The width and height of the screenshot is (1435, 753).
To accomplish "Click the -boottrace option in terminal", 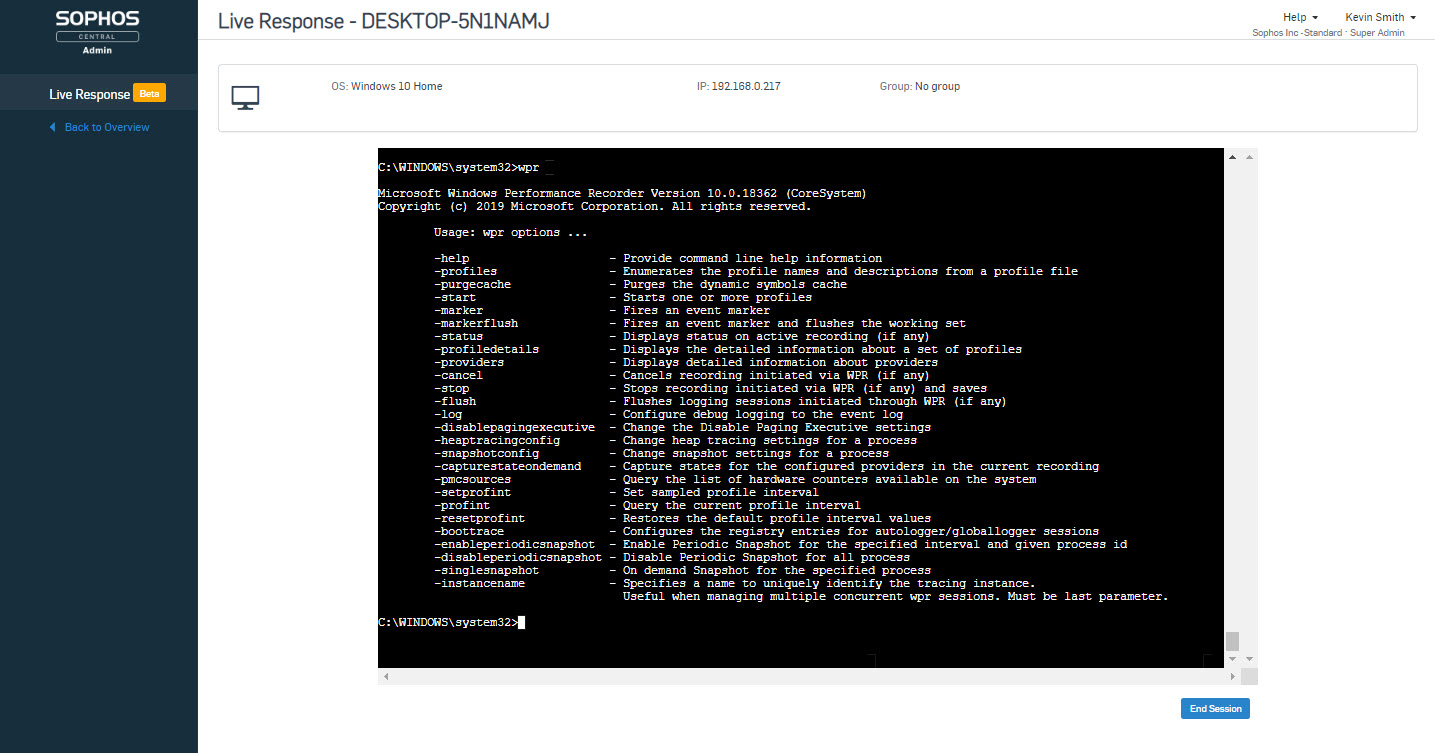I will [469, 531].
